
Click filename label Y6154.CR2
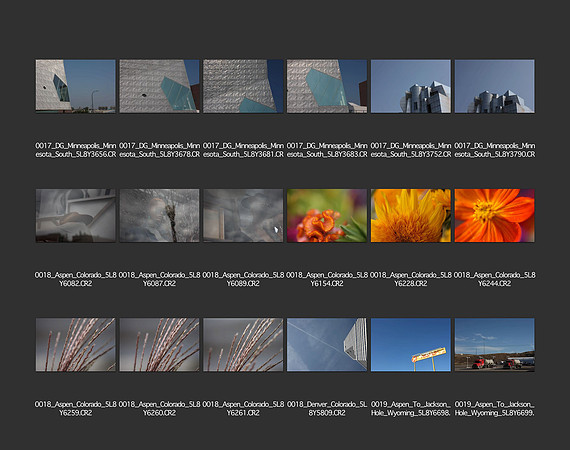point(327,279)
